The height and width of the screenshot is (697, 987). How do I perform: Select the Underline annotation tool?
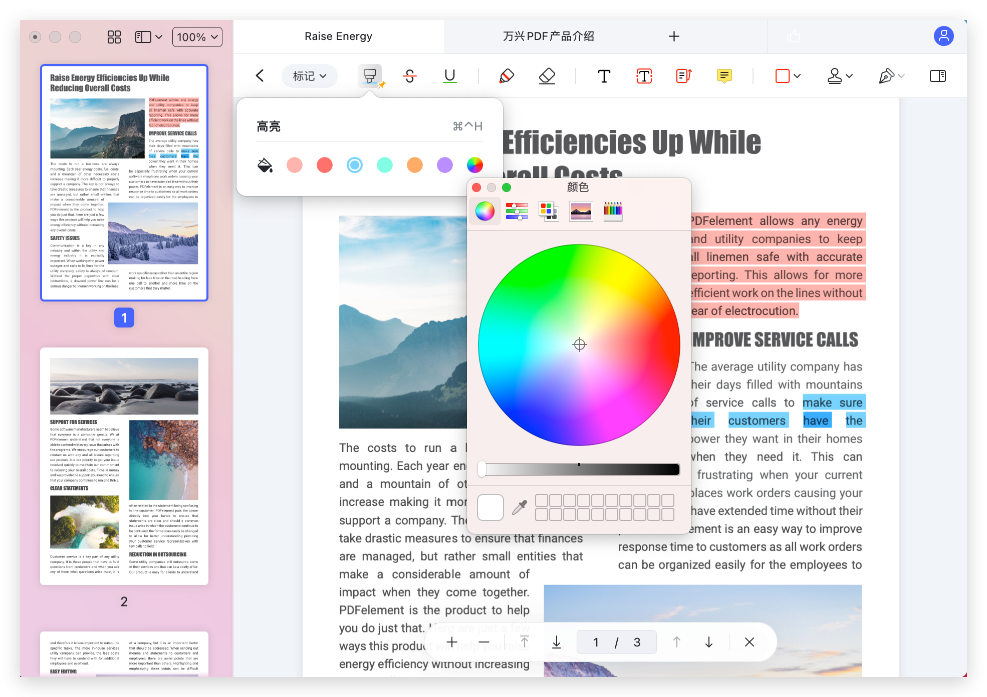(449, 75)
